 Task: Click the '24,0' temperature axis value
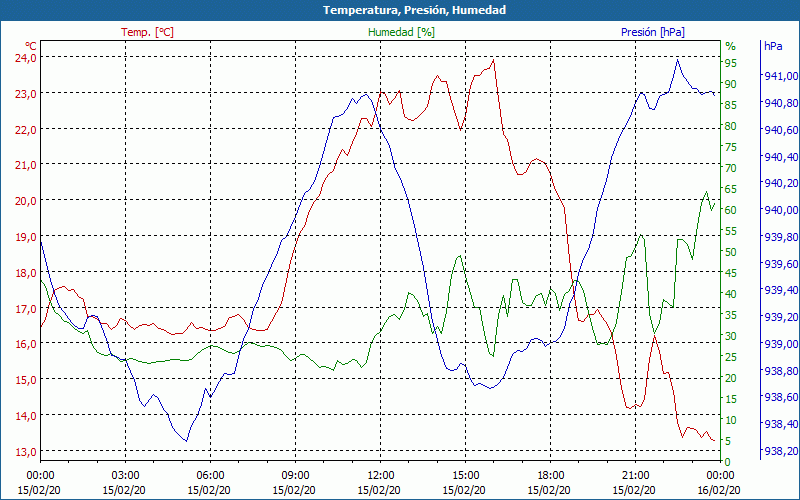tap(25, 58)
